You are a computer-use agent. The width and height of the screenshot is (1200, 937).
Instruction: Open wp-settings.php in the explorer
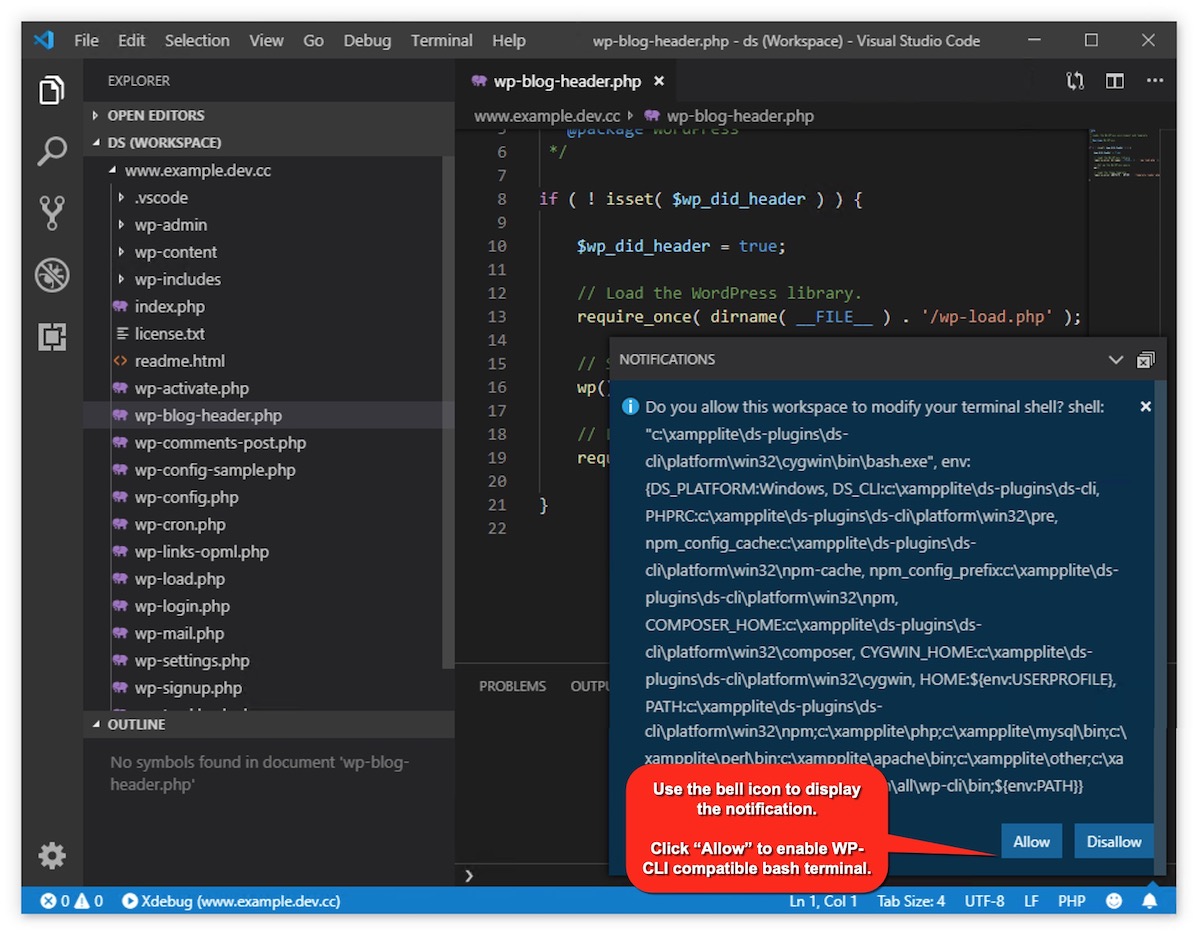tap(192, 660)
